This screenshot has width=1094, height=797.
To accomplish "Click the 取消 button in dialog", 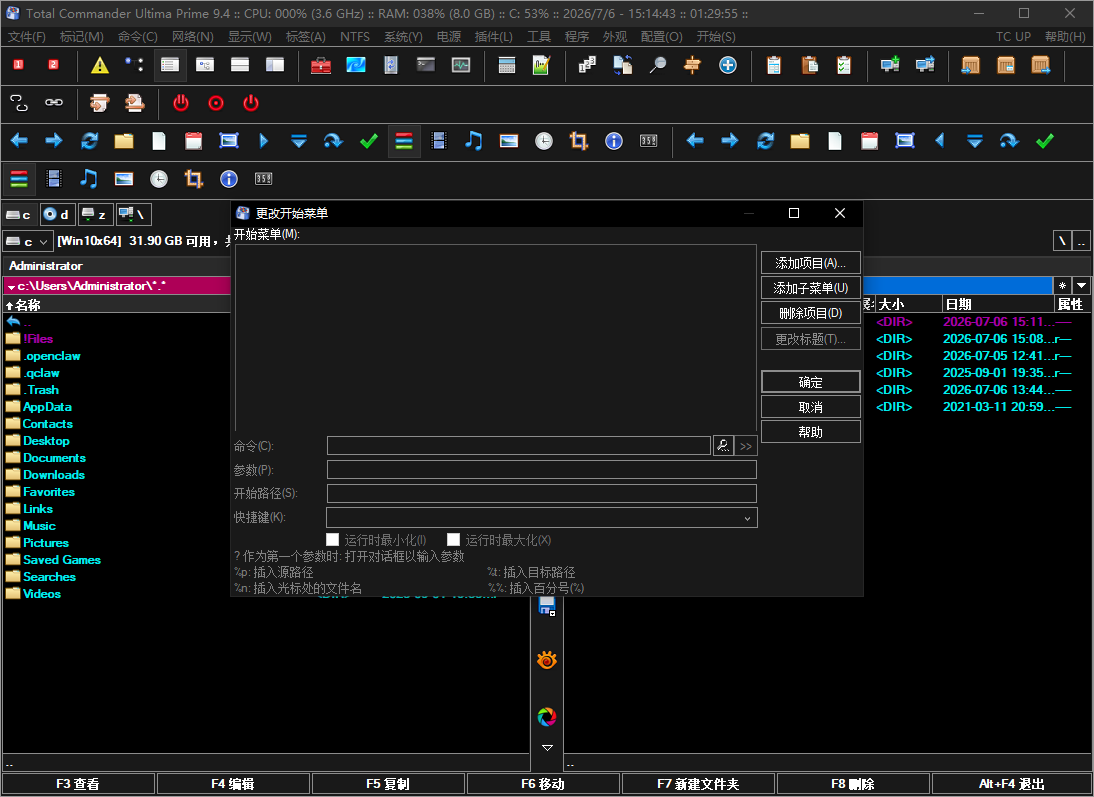I will point(810,407).
